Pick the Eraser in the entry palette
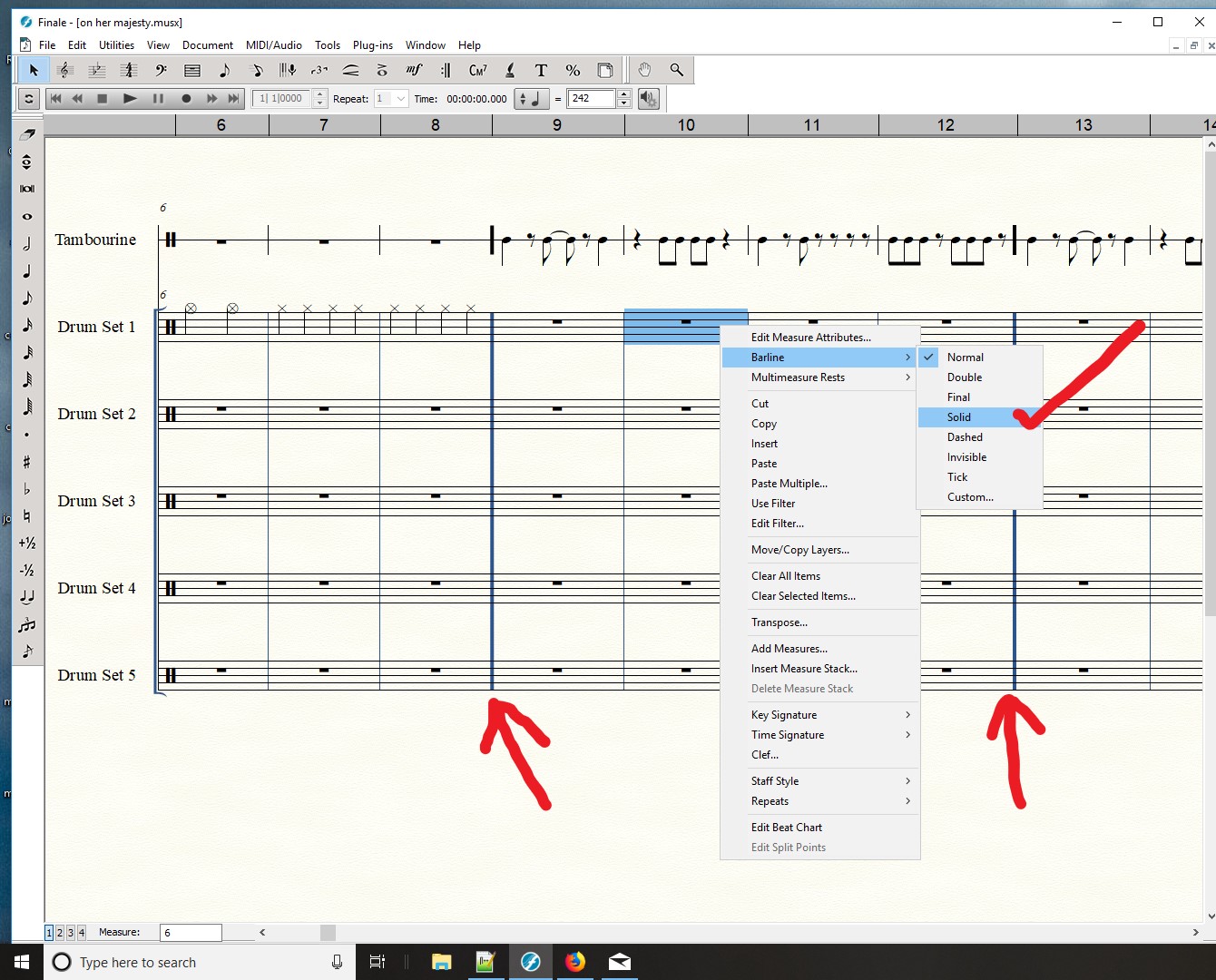 click(x=27, y=134)
